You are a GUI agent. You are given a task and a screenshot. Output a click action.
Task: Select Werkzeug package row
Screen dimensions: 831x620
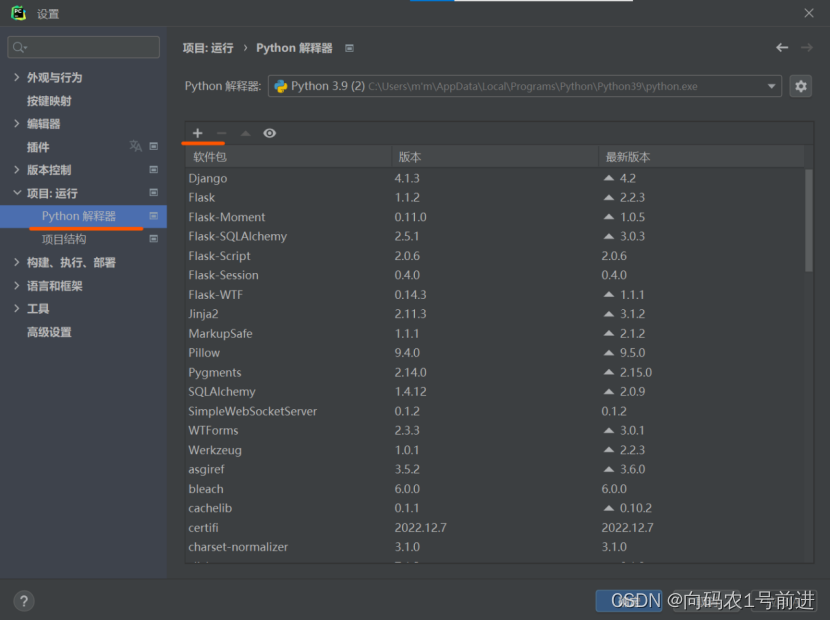(x=495, y=450)
